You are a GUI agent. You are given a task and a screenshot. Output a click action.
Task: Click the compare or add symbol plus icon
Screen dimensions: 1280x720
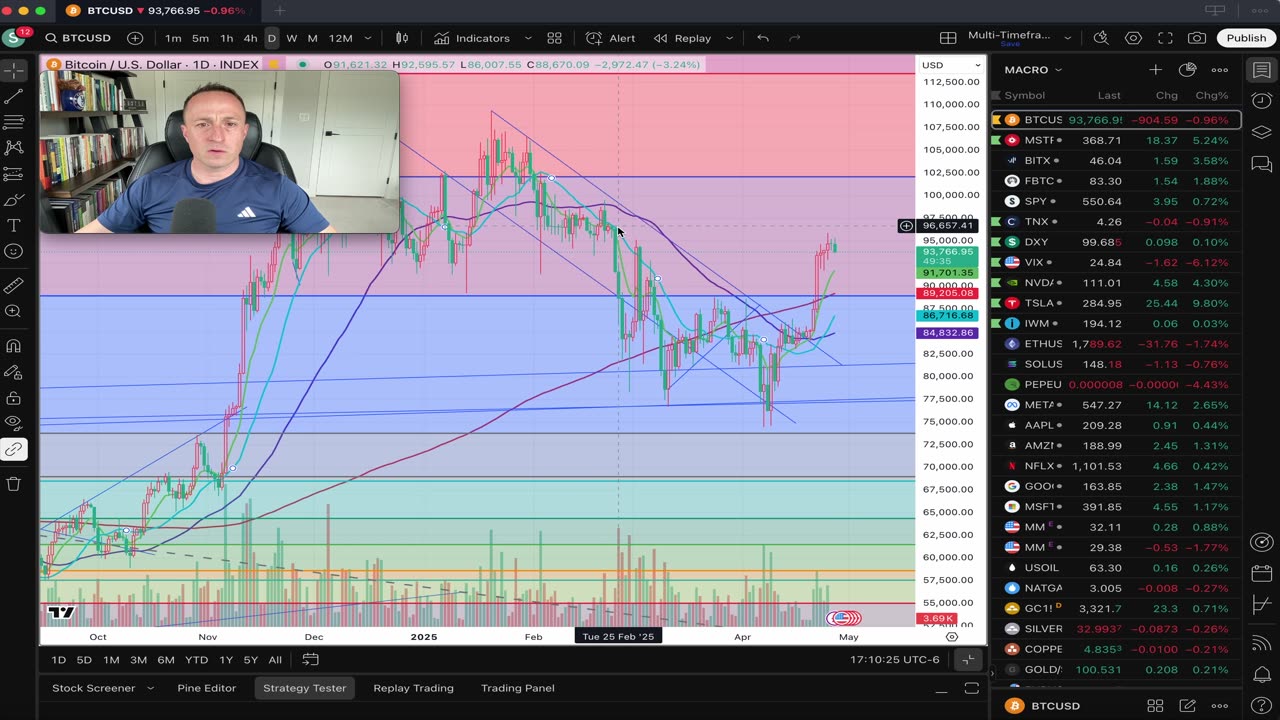tap(135, 38)
